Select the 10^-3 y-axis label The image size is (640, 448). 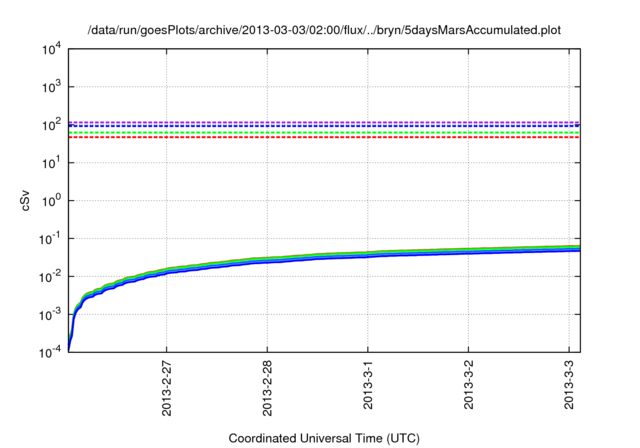click(50, 314)
